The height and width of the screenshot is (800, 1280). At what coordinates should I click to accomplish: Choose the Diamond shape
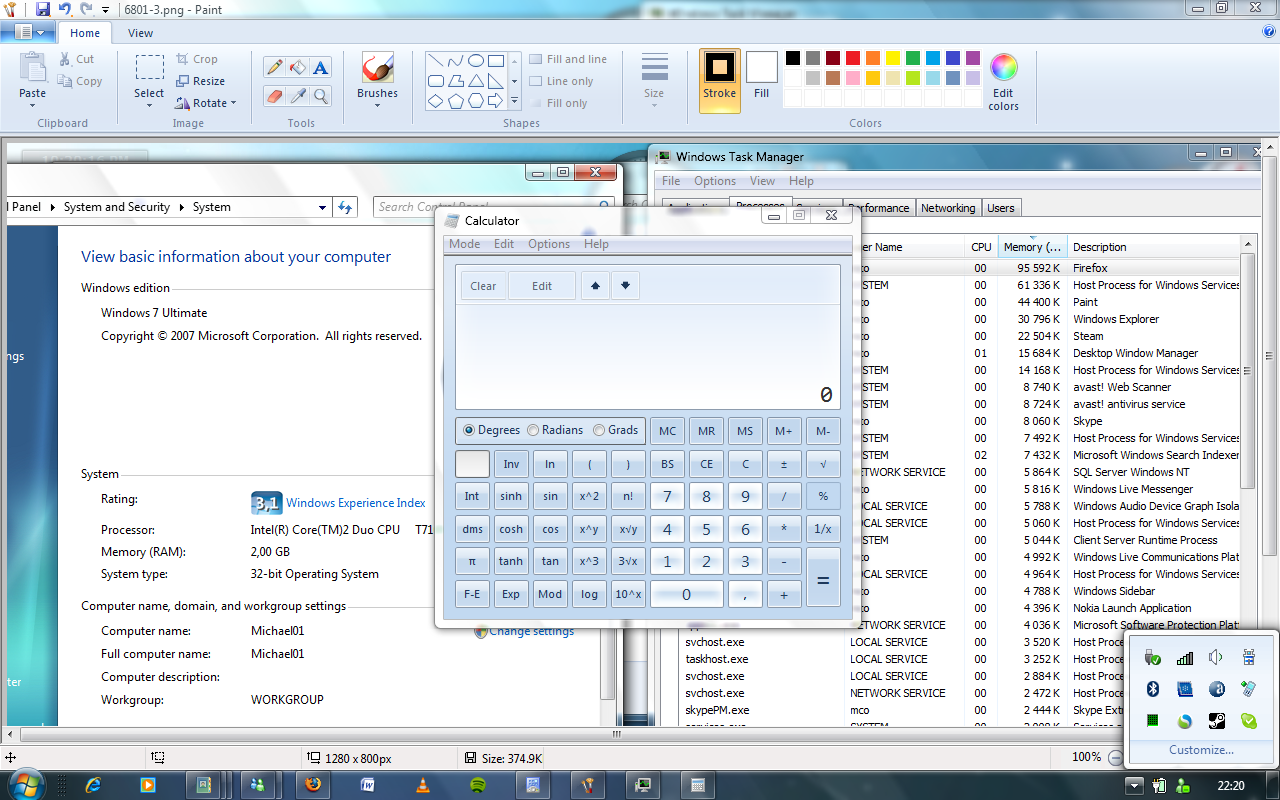[x=436, y=101]
